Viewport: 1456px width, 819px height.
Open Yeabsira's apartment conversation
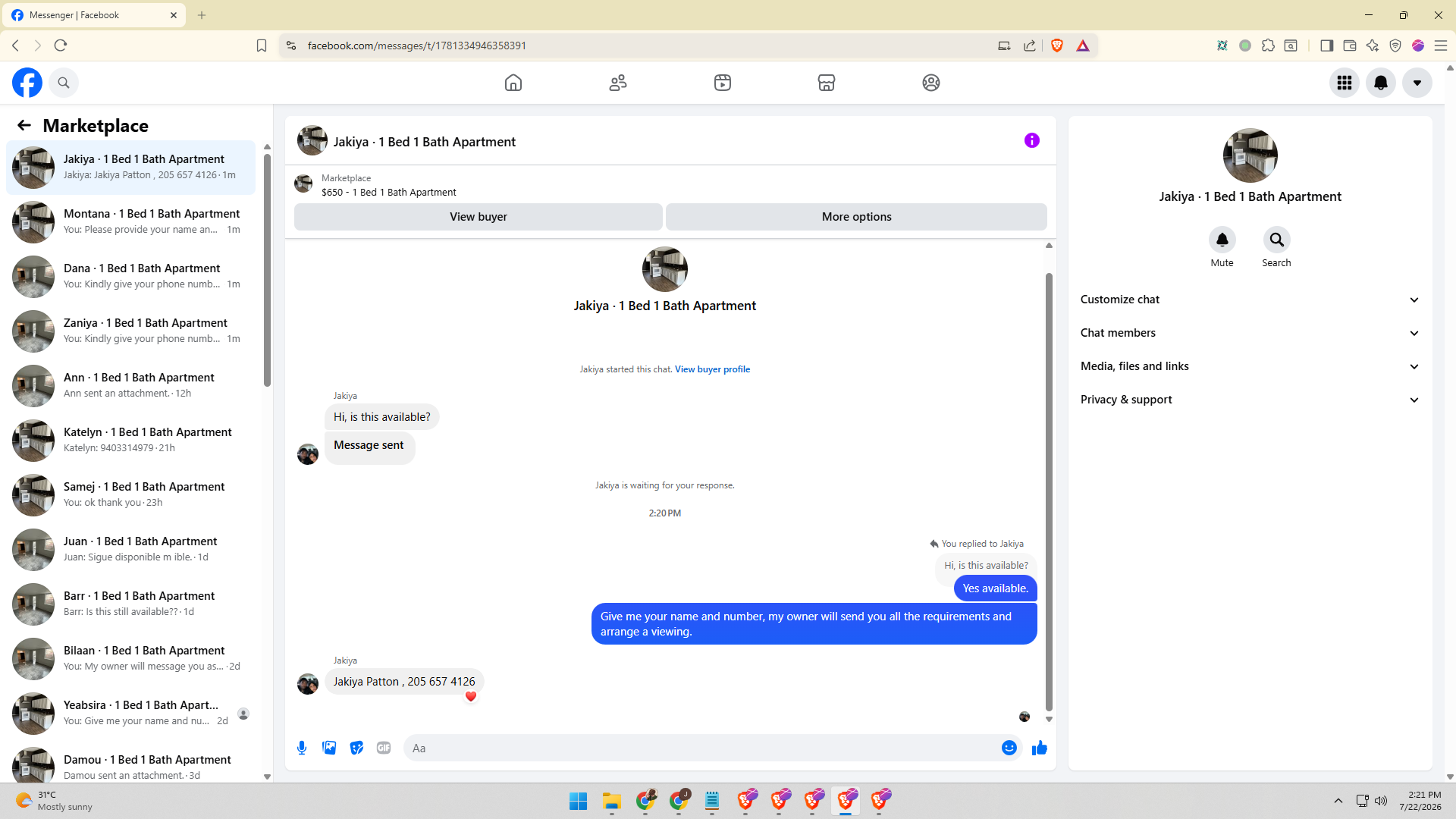tap(130, 713)
